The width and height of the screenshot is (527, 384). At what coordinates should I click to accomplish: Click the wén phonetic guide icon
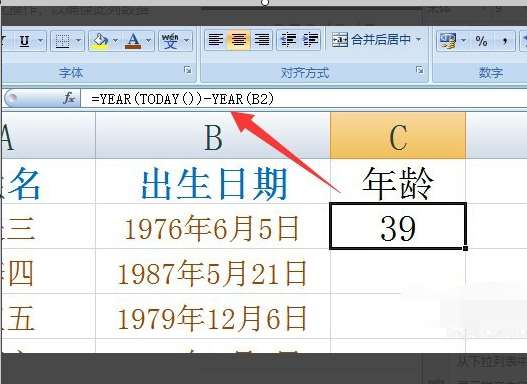pos(170,41)
